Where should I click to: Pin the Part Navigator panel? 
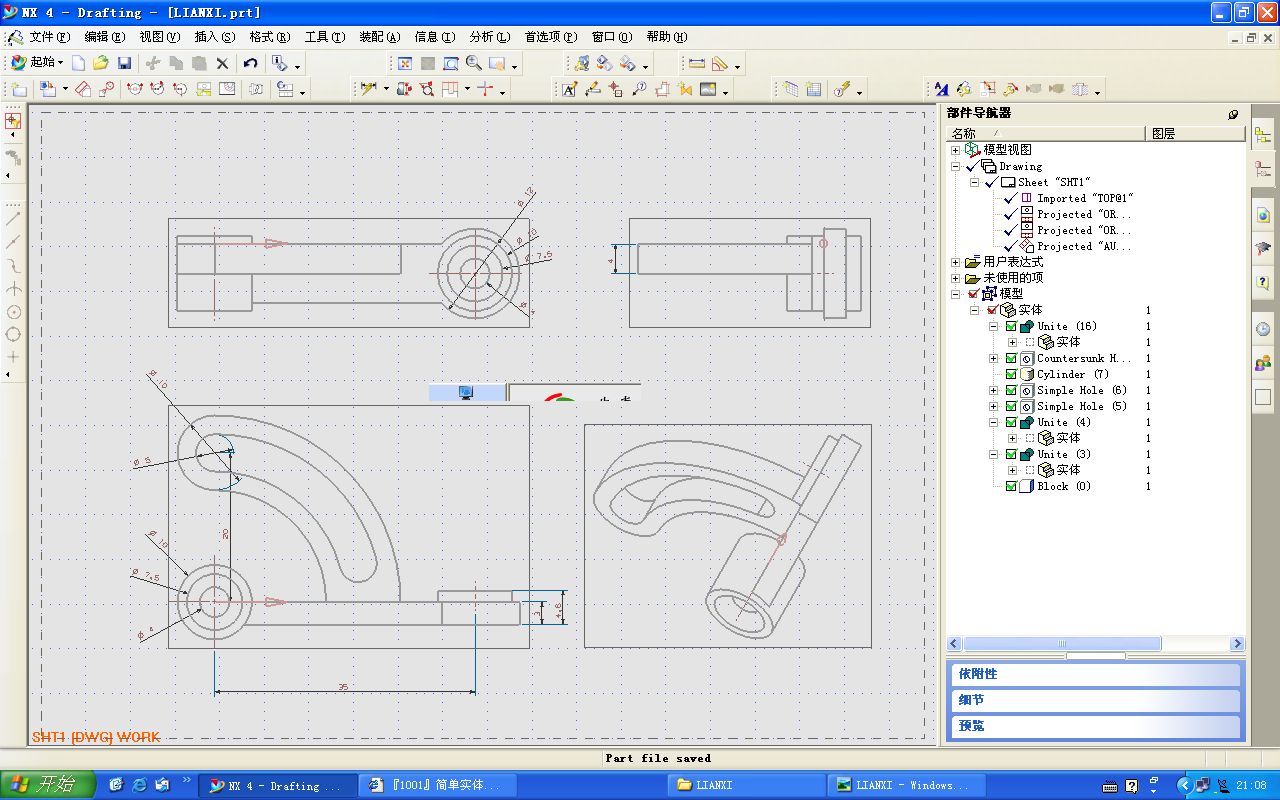1233,114
